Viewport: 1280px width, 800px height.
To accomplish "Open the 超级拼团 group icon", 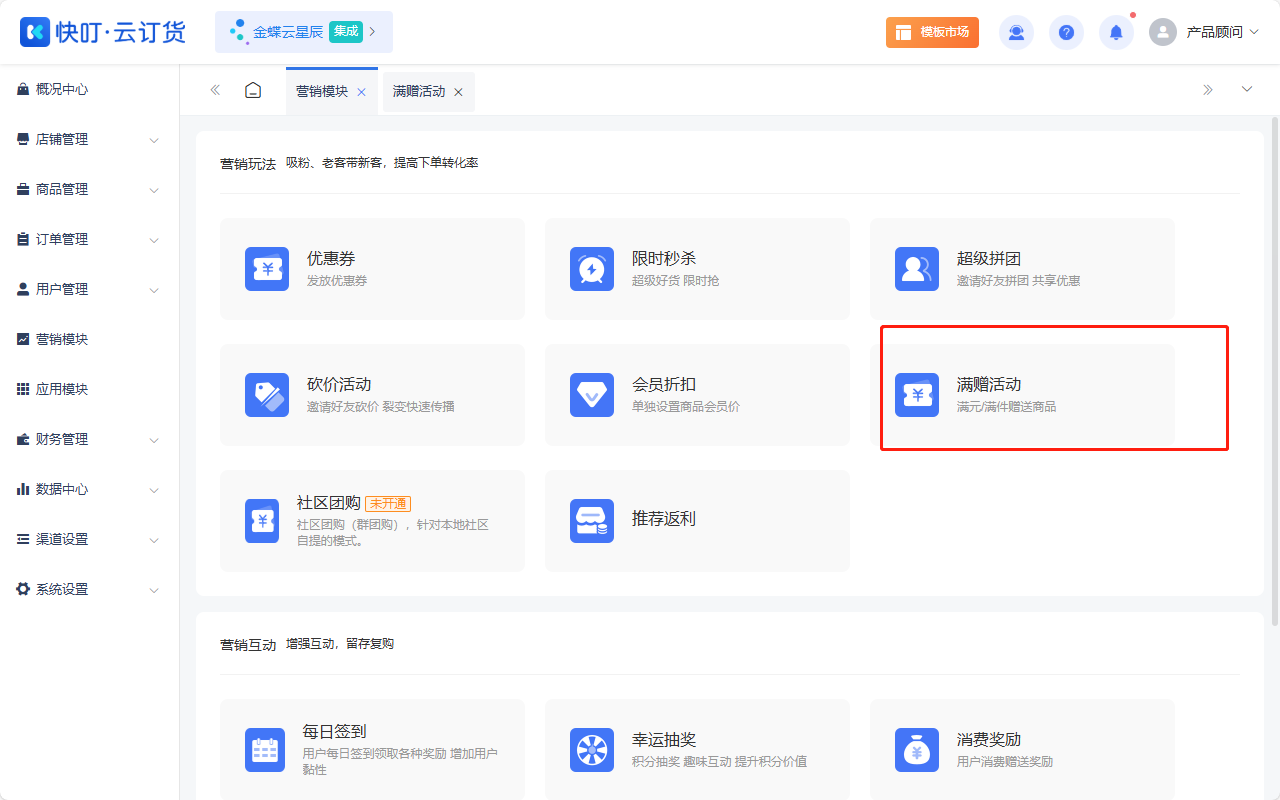I will [x=917, y=269].
